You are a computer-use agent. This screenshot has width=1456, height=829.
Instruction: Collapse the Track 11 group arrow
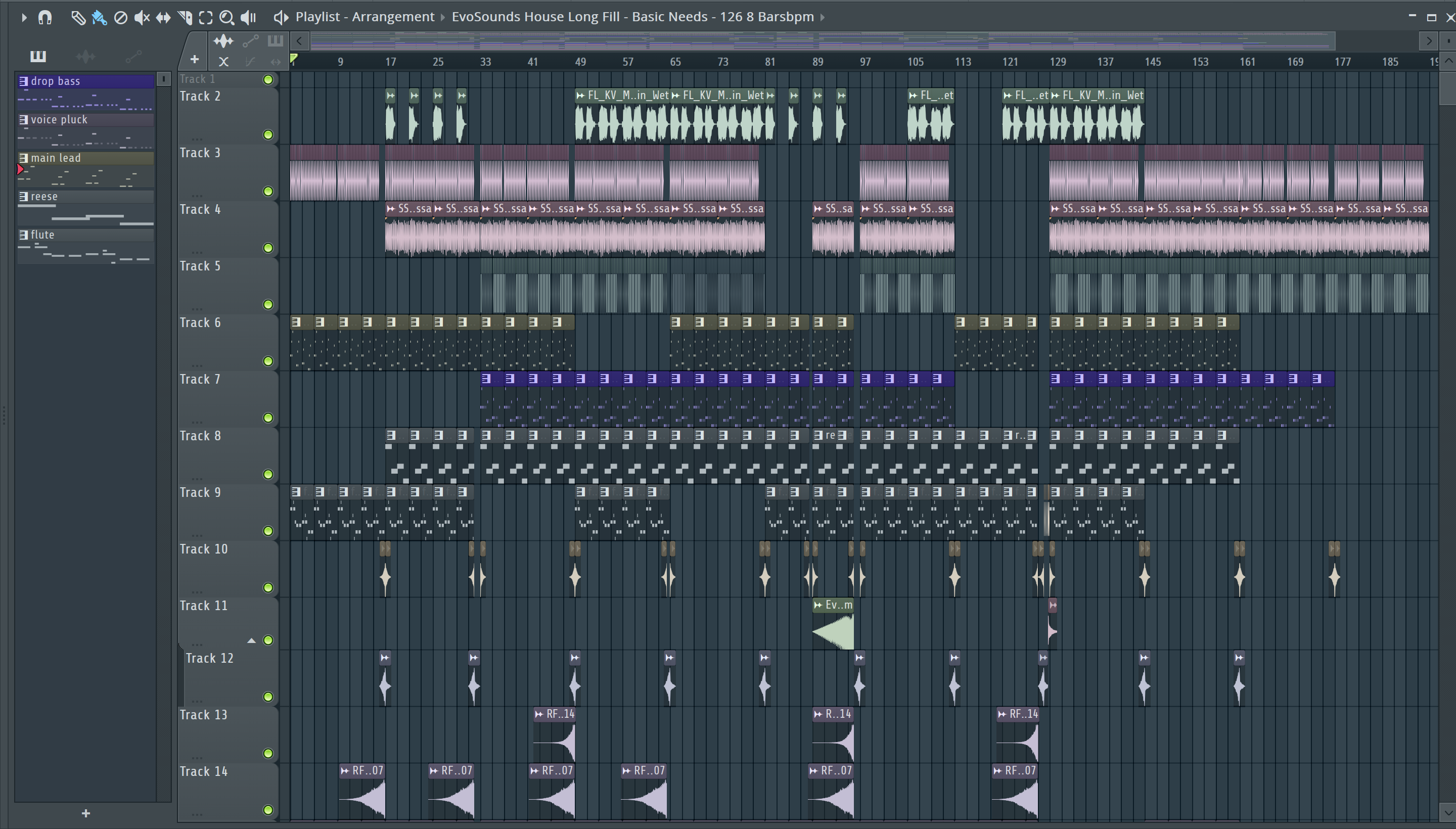pyautogui.click(x=251, y=640)
